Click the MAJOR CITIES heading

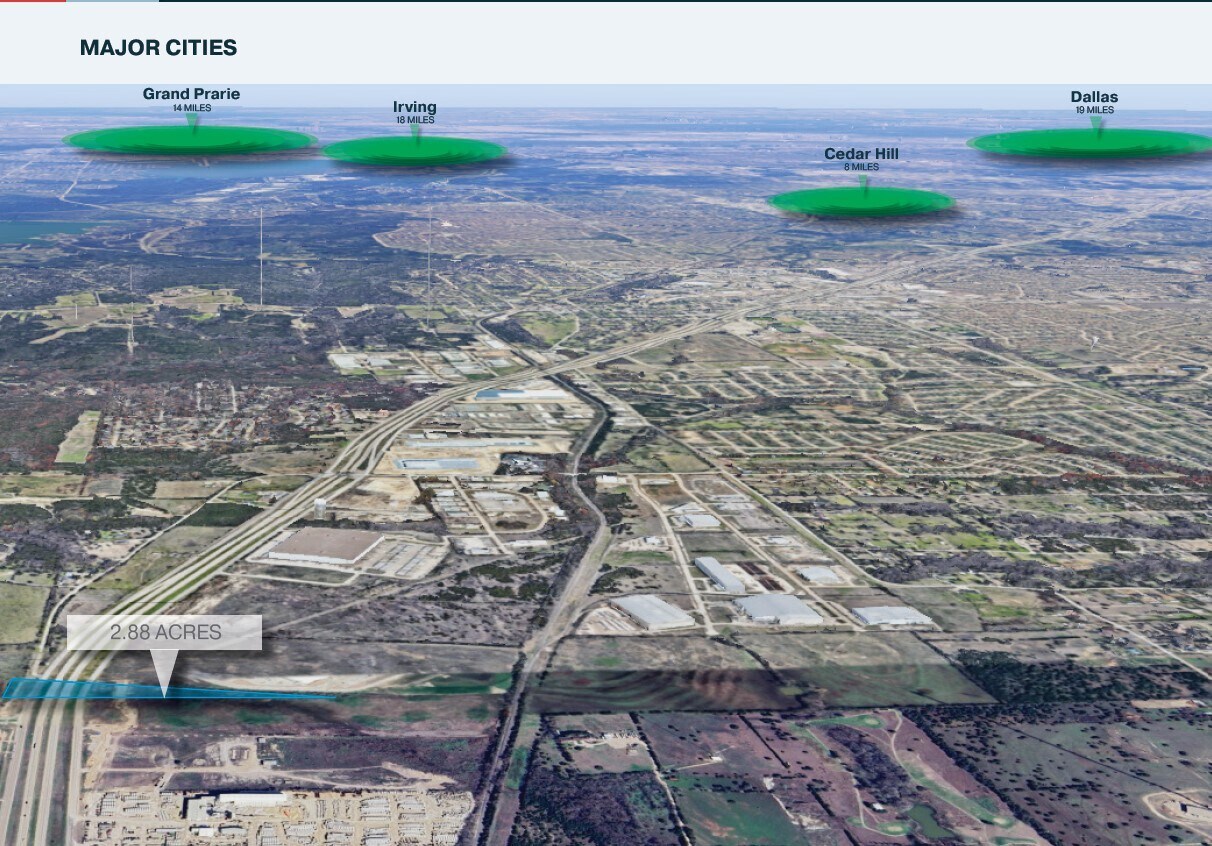158,47
